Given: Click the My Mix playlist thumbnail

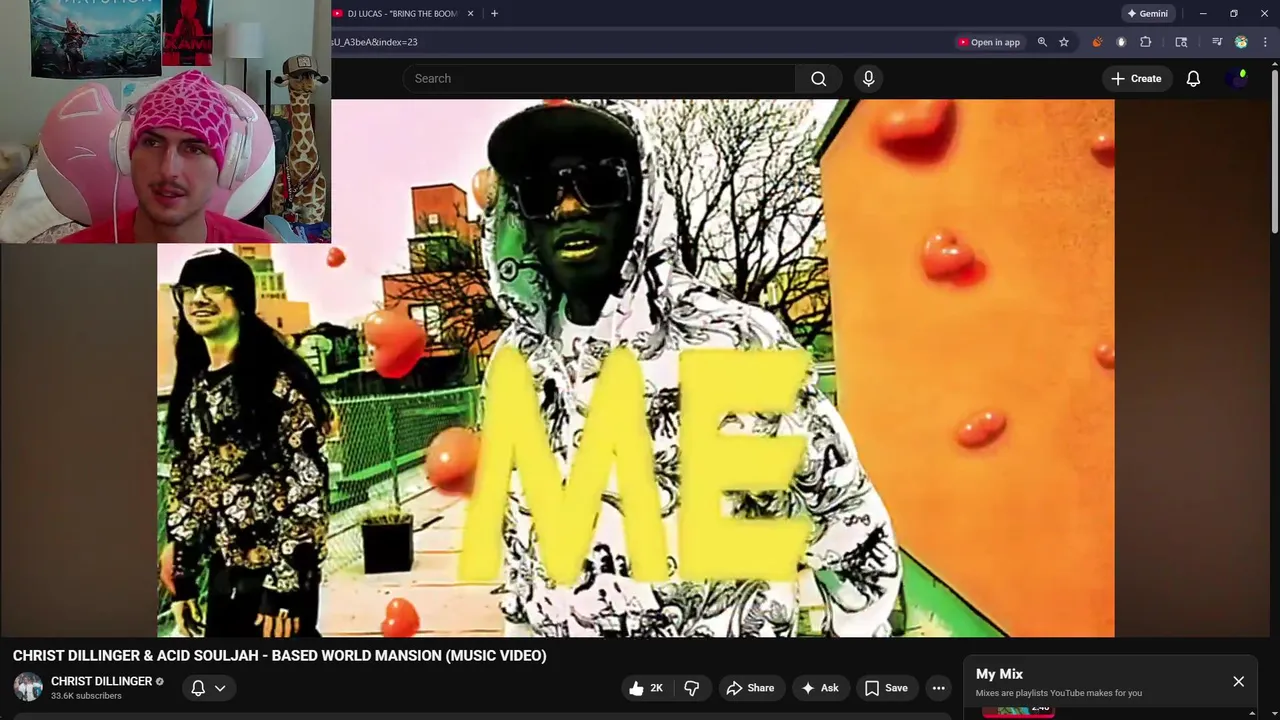Looking at the screenshot, I should point(1018,710).
